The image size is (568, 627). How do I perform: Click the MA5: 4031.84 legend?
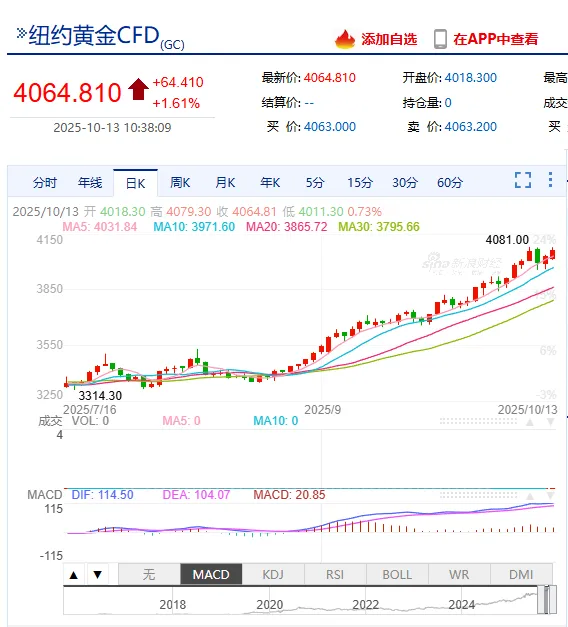100,227
